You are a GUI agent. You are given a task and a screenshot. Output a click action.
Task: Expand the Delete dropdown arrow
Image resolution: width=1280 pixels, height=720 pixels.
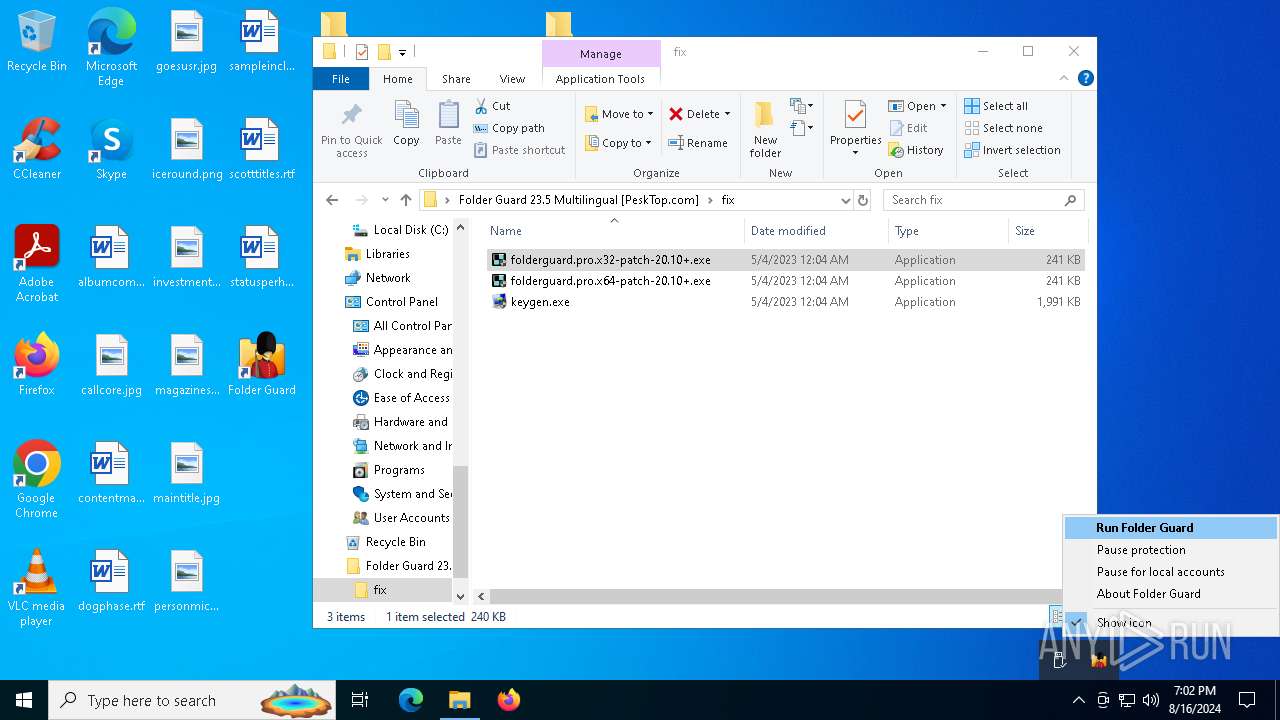[x=727, y=114]
